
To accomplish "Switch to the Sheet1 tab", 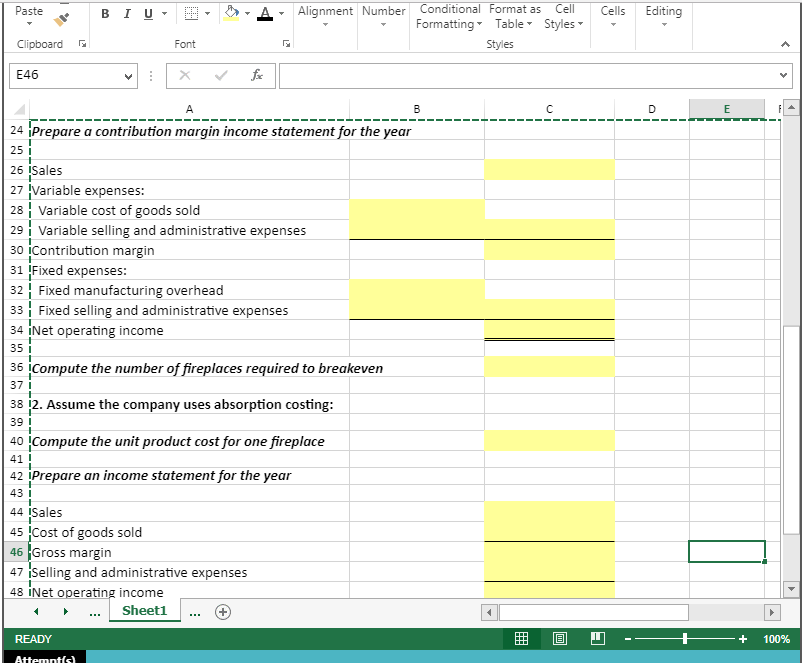I will (144, 611).
